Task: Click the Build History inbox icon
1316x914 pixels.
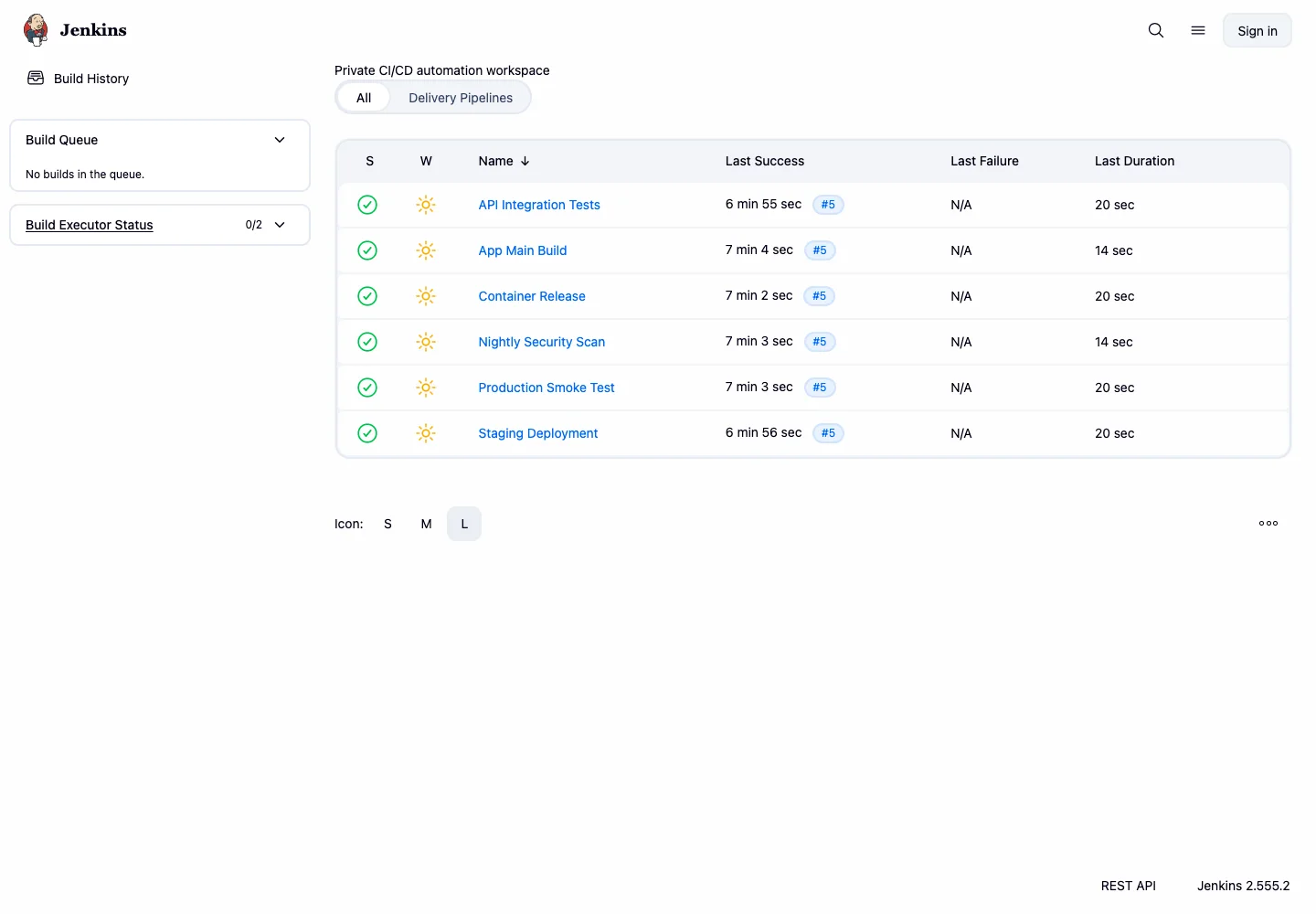Action: pyautogui.click(x=36, y=78)
